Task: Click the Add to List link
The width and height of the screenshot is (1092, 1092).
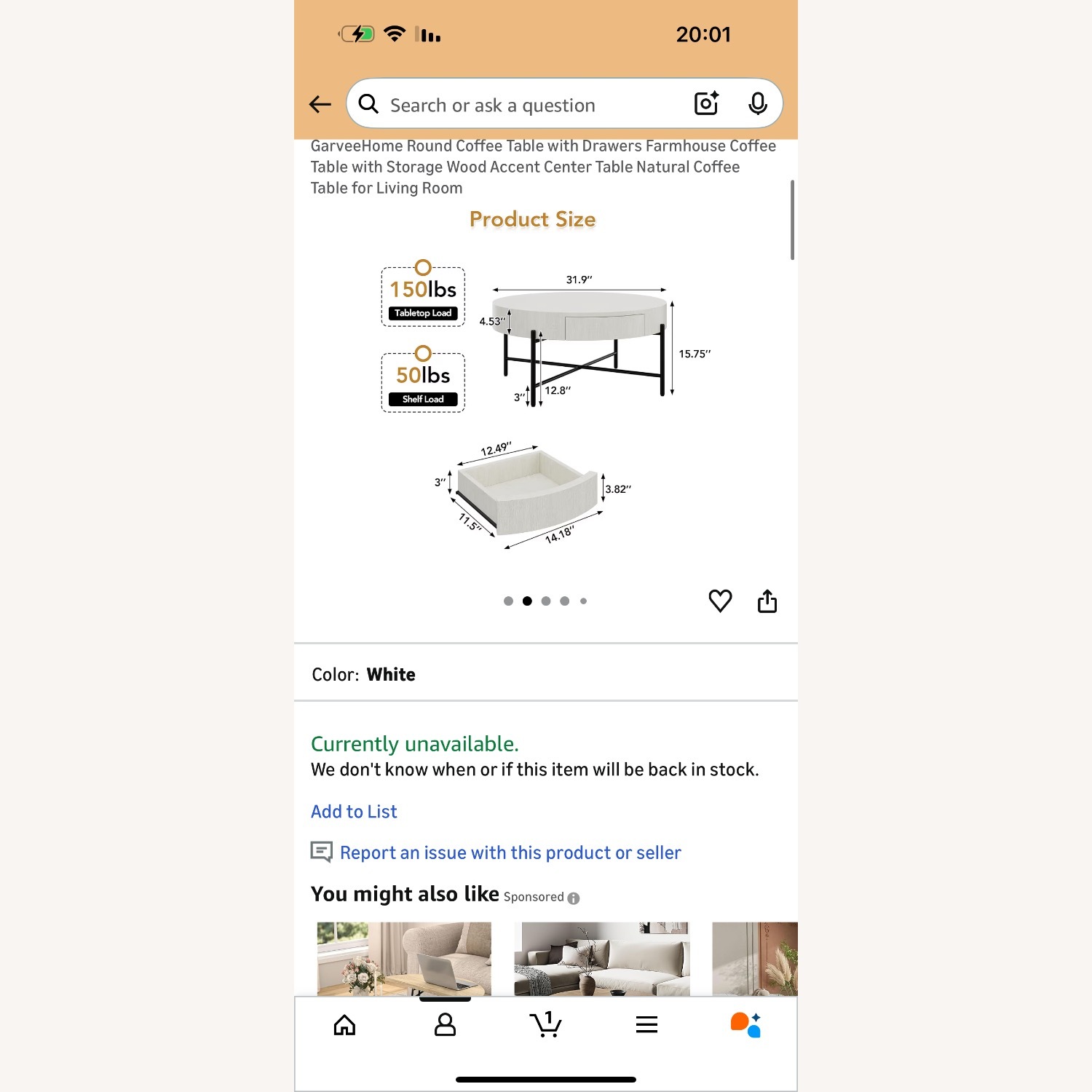Action: (354, 812)
